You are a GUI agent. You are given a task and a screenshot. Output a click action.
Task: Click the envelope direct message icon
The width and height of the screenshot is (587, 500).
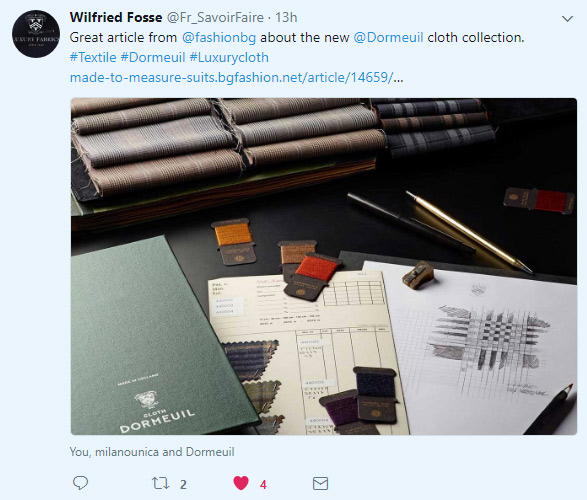(320, 484)
